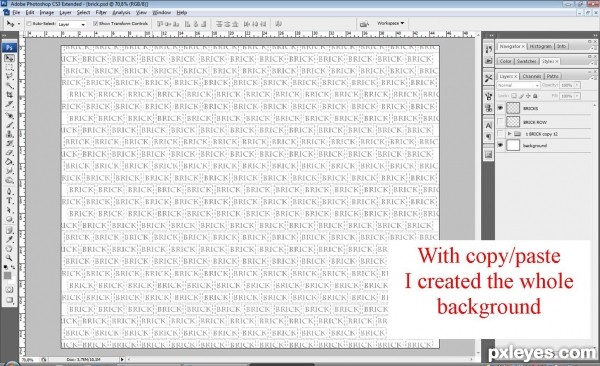
Task: Switch default foreground and background colors
Action: pyautogui.click(x=13, y=267)
